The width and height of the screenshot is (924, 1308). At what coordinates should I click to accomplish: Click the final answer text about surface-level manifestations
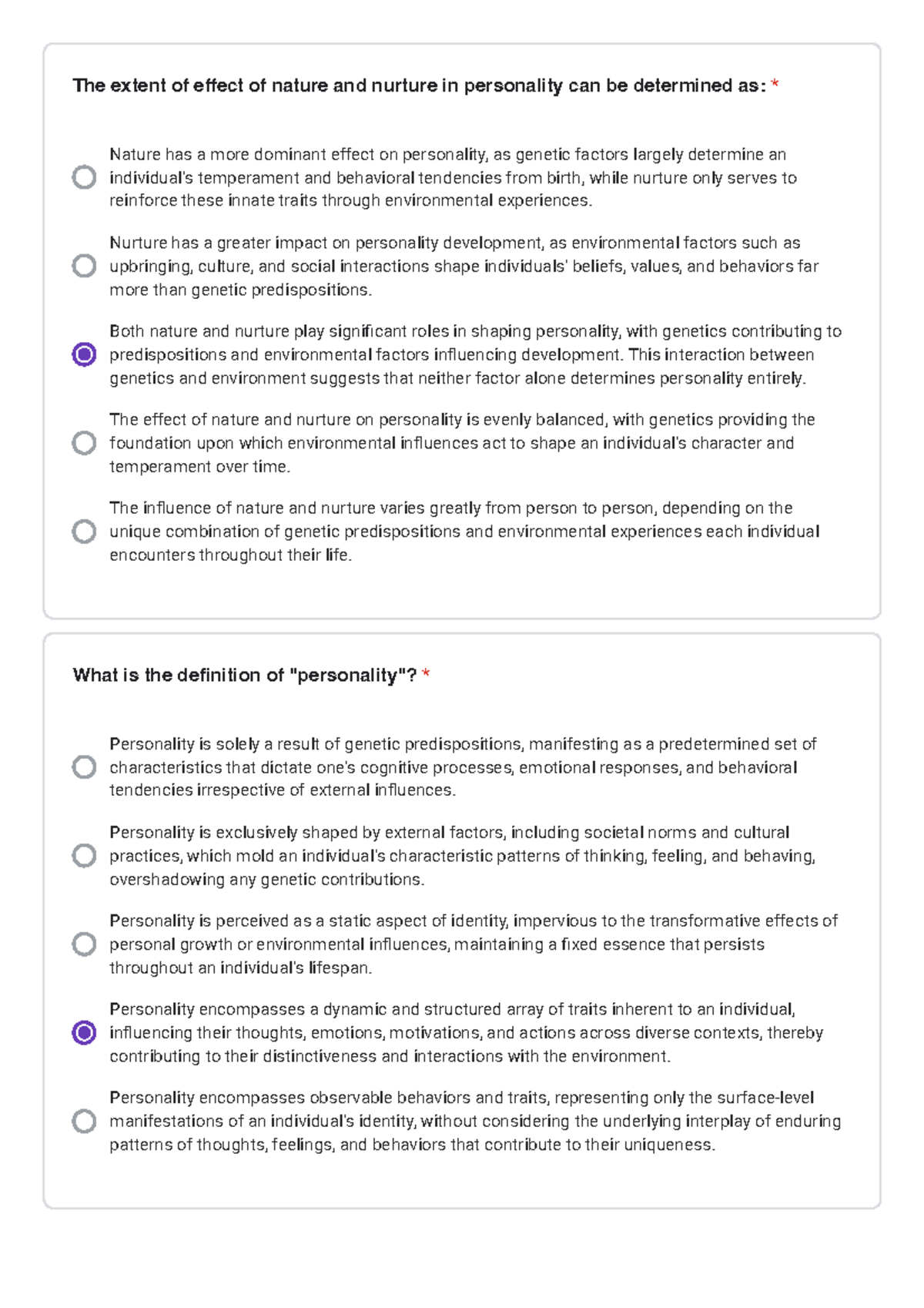(462, 1121)
